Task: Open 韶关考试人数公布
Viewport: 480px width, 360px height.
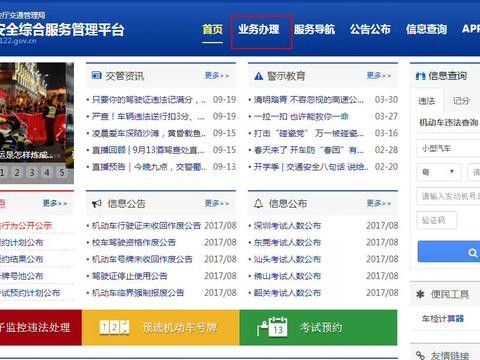Action: [x=287, y=293]
